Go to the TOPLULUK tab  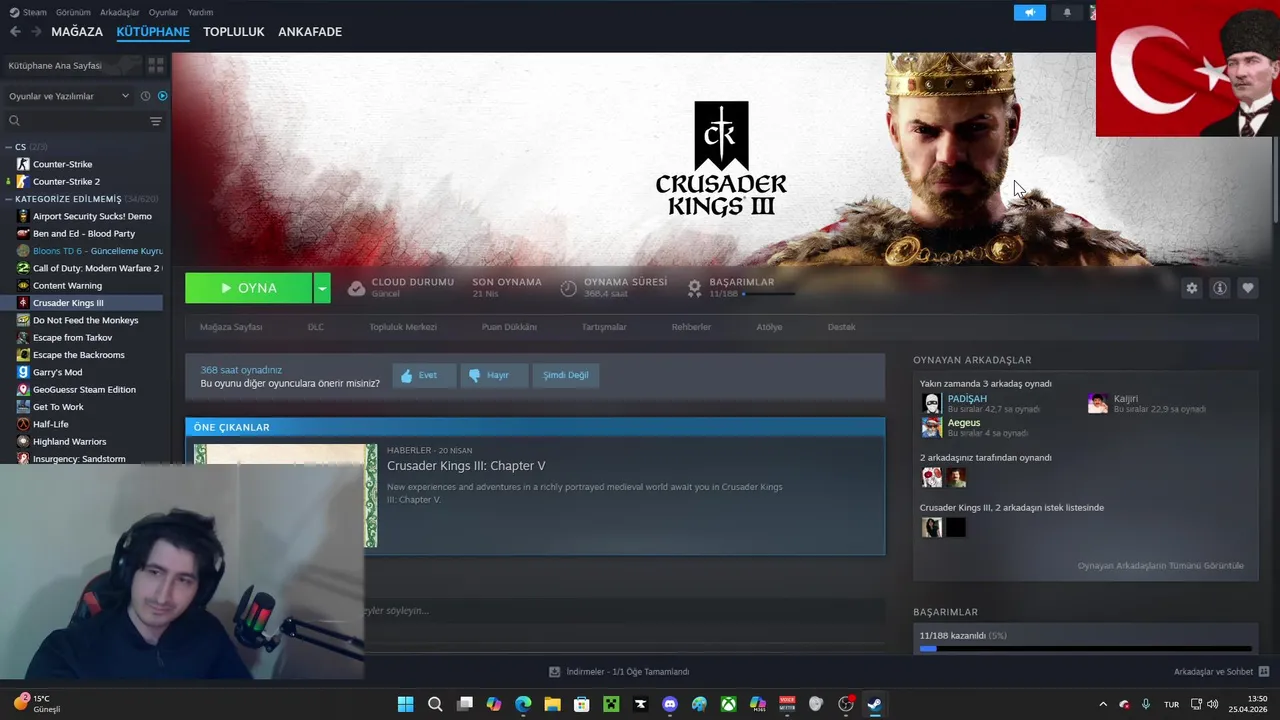234,32
